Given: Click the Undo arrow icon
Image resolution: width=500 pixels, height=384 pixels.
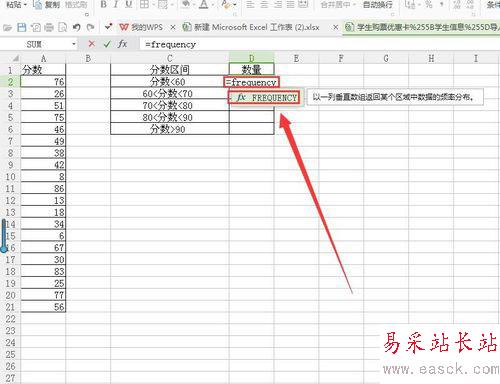Looking at the screenshot, I should [77, 27].
